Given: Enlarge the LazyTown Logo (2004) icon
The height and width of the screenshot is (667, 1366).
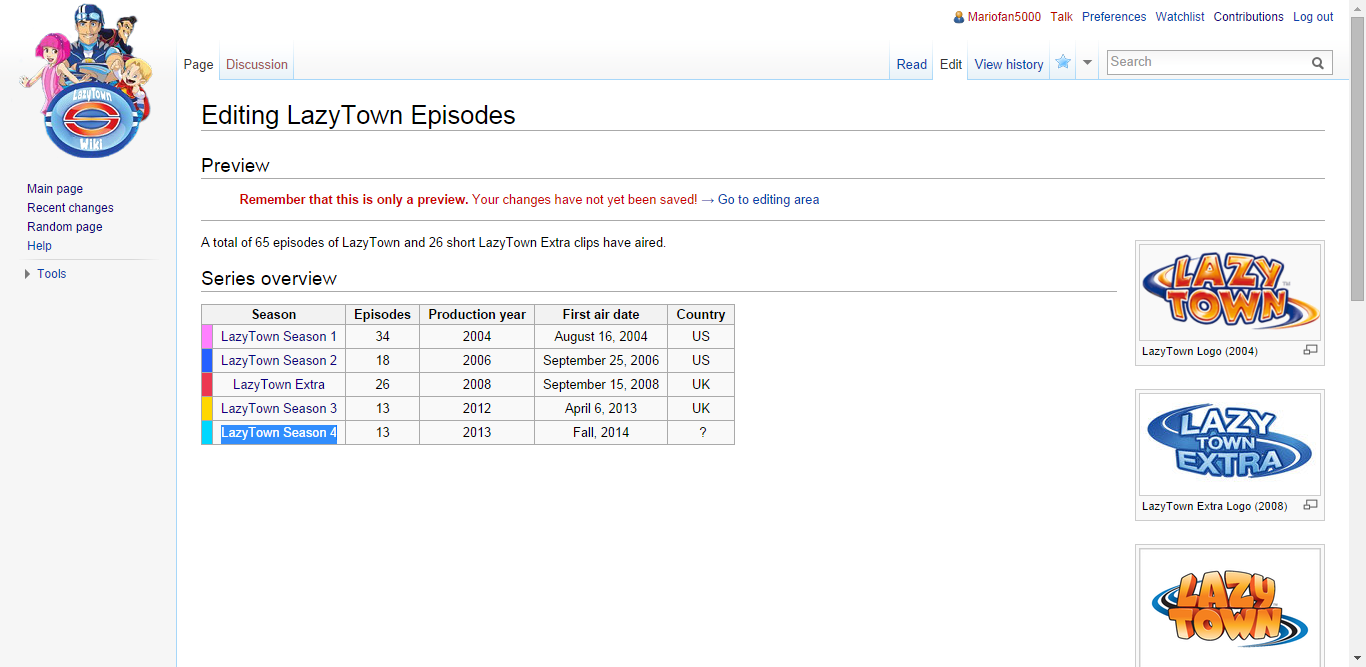Looking at the screenshot, I should tap(1310, 350).
